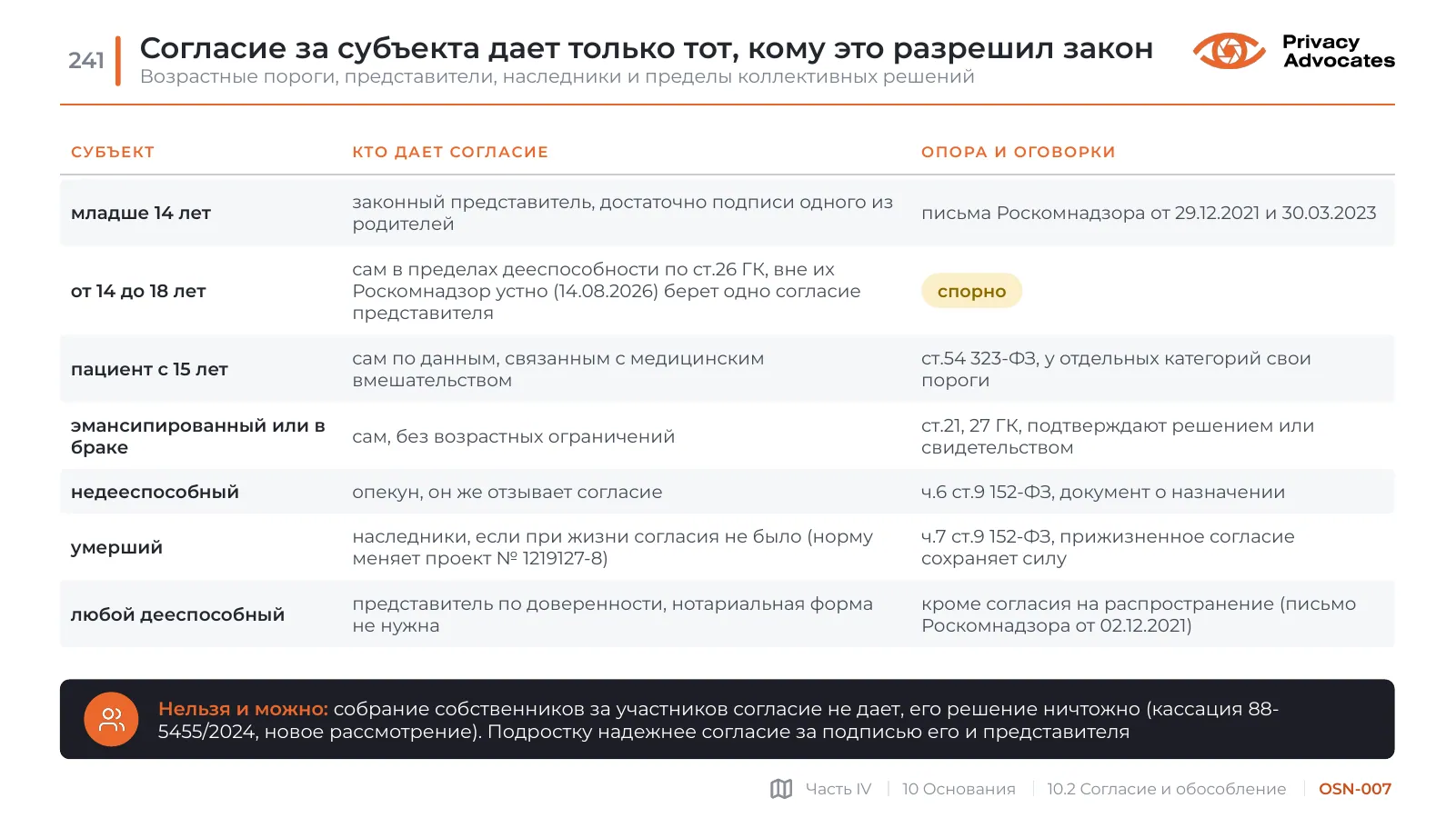The width and height of the screenshot is (1456, 818).
Task: Select the row label эмансипированный или в браке
Action: [x=198, y=436]
